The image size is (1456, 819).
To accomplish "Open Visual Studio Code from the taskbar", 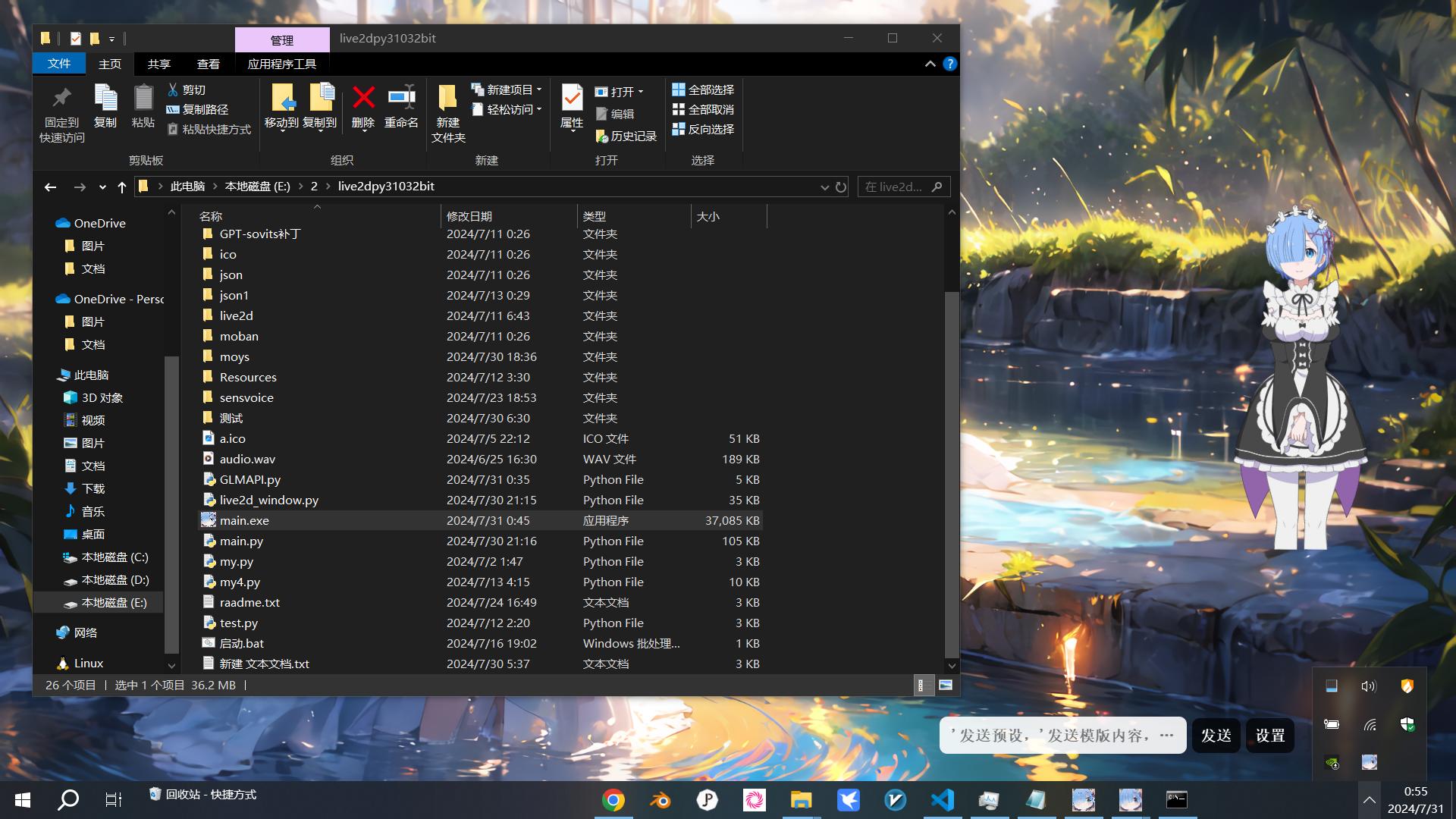I will (x=943, y=800).
